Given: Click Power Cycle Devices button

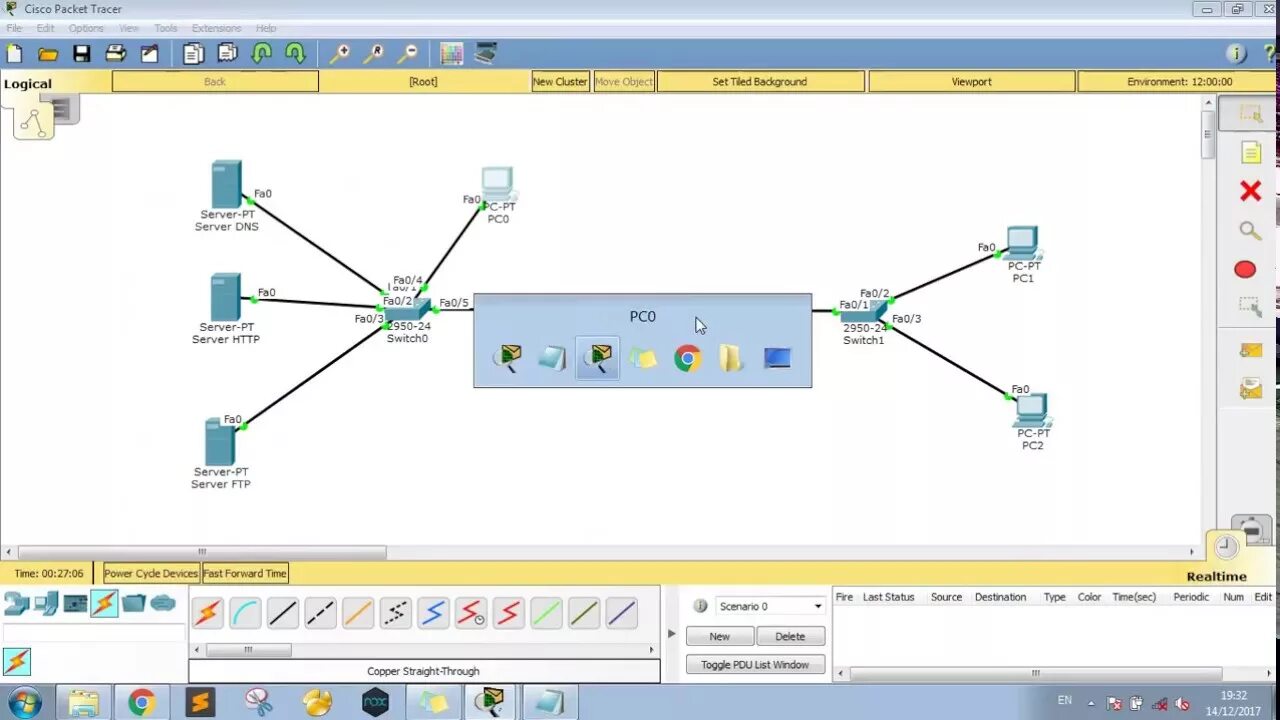Looking at the screenshot, I should pos(151,573).
